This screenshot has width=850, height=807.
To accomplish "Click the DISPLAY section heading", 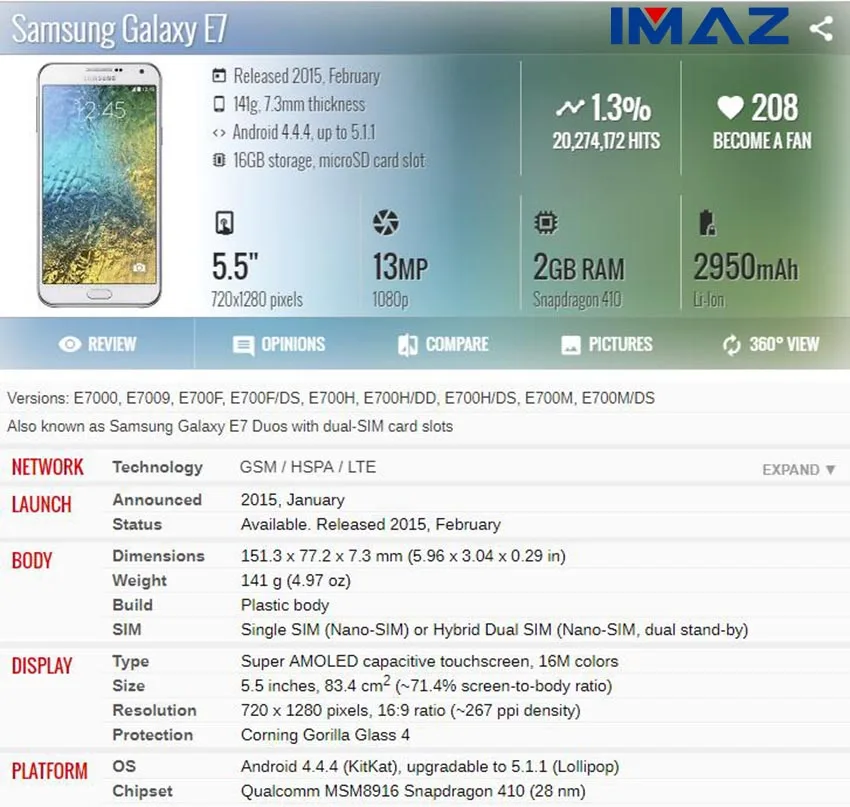I will 42,666.
